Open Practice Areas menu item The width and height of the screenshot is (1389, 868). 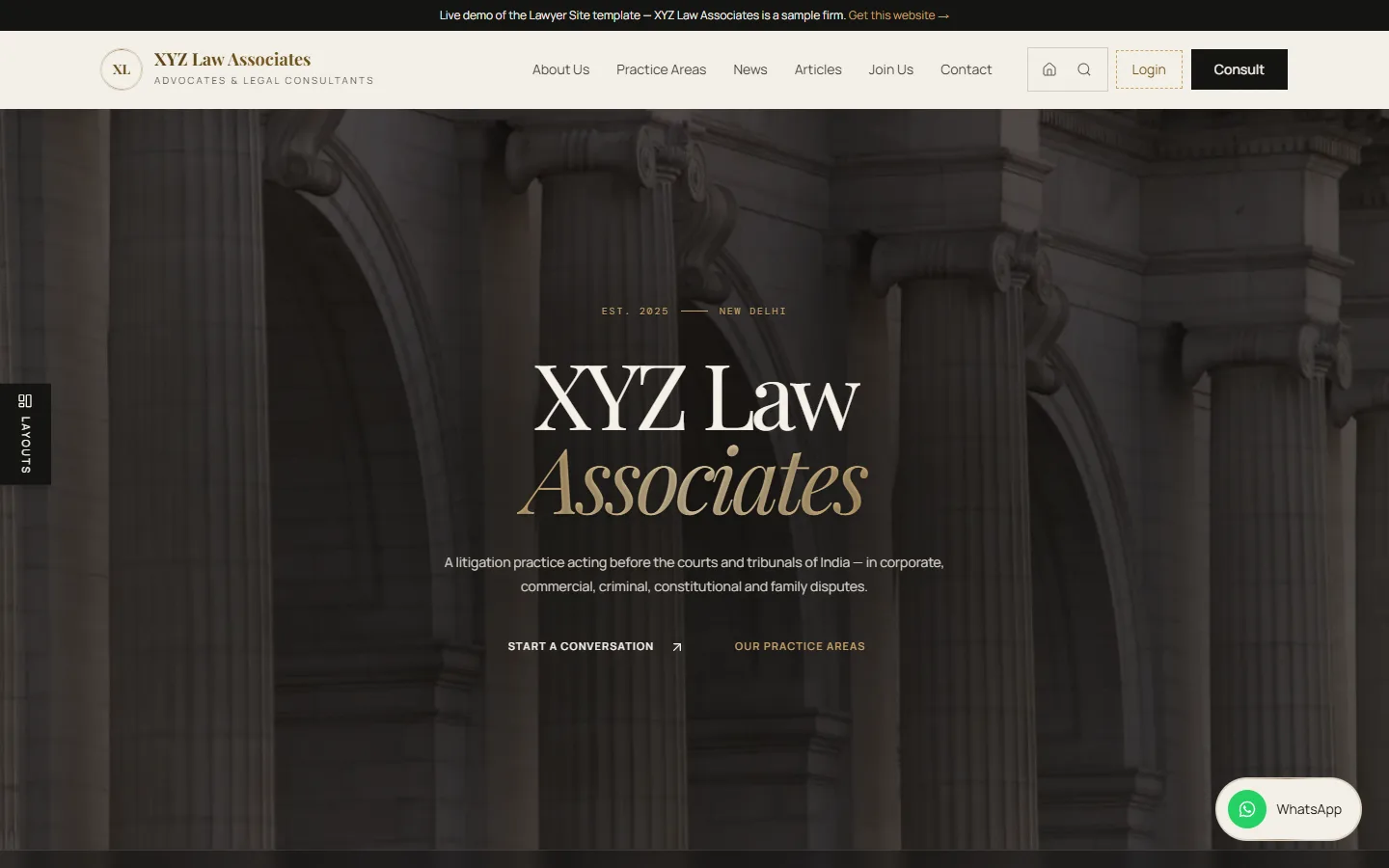pos(661,69)
